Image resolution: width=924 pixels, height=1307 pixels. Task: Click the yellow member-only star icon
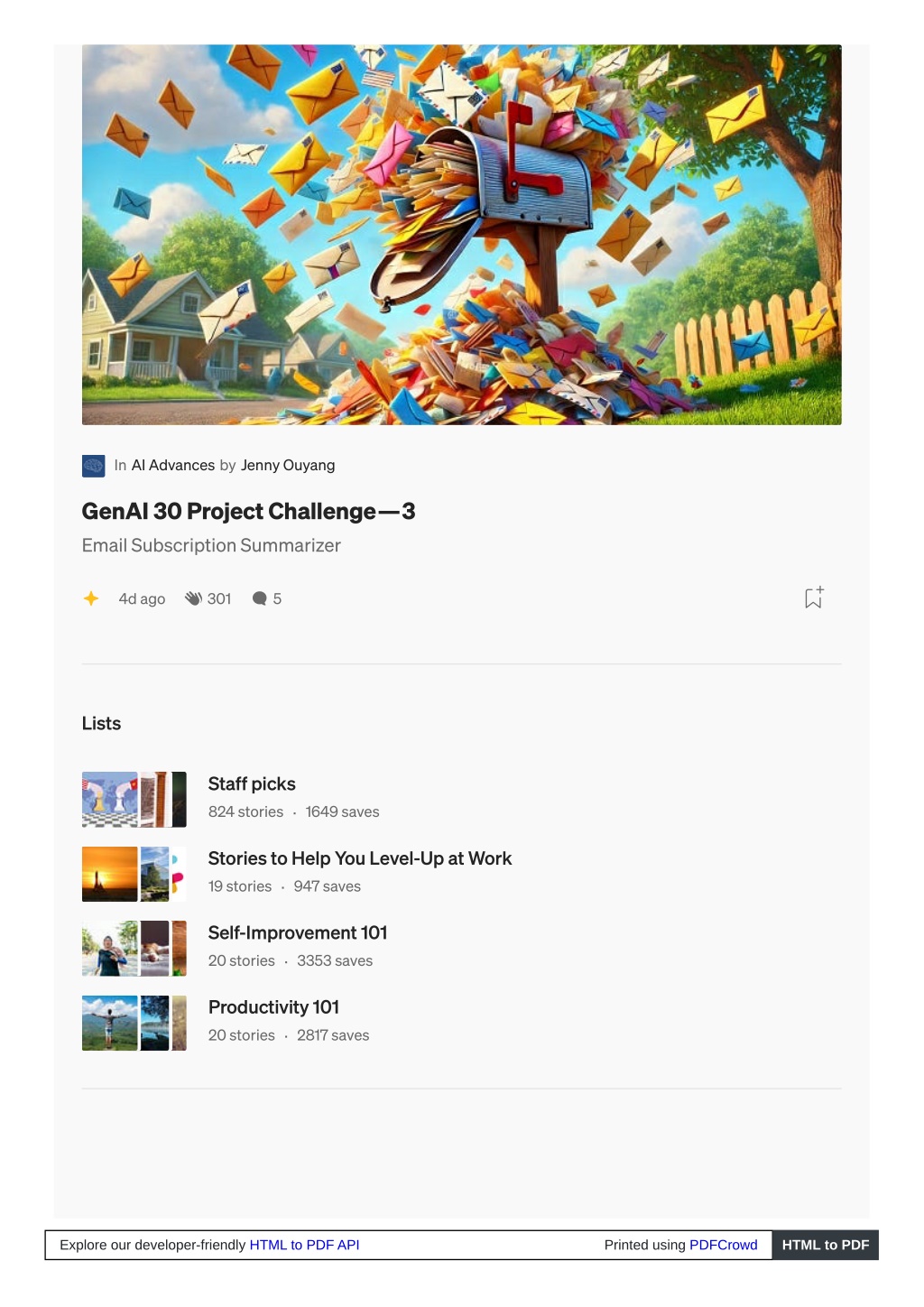(91, 598)
